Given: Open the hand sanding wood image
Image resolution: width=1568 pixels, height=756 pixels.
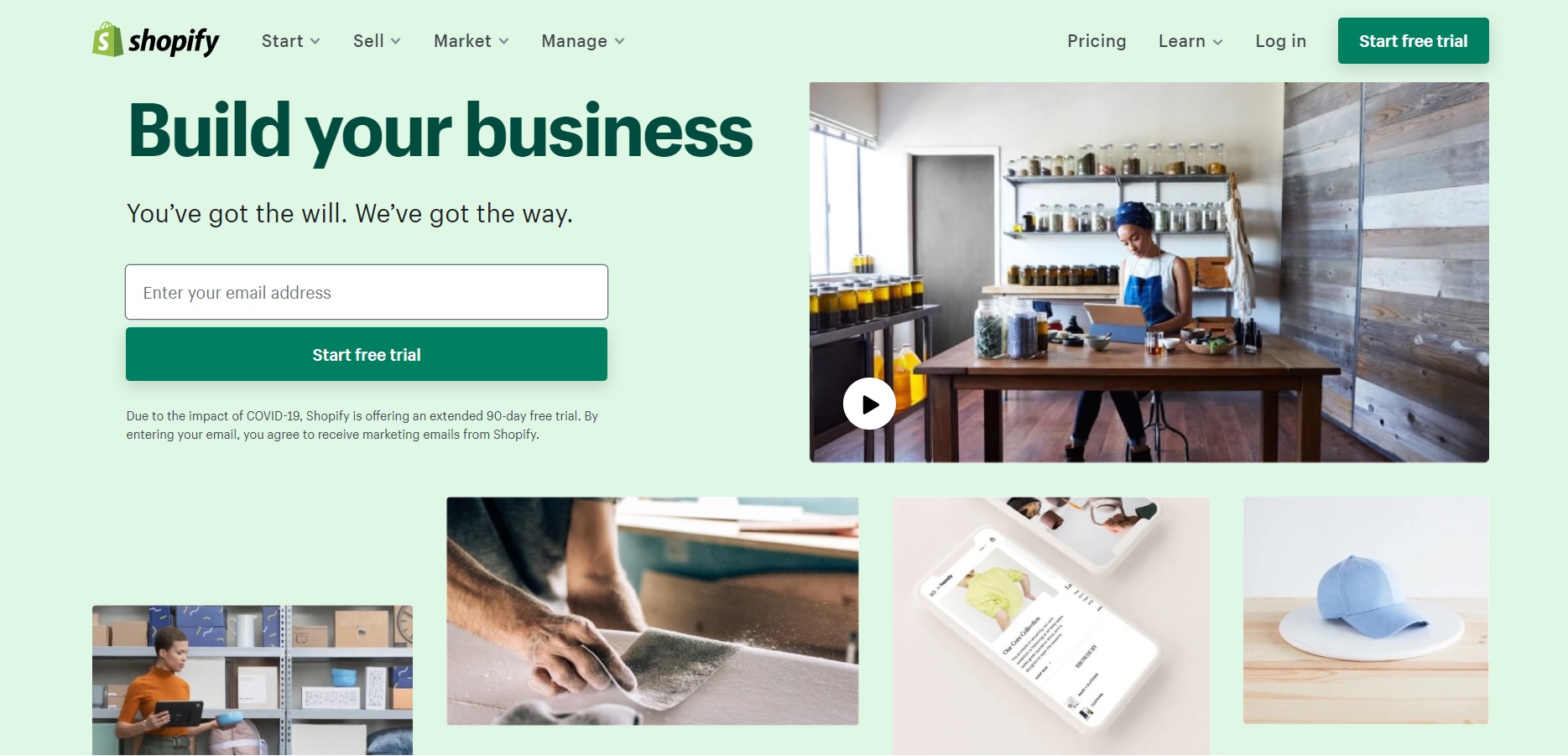Looking at the screenshot, I should click(653, 611).
